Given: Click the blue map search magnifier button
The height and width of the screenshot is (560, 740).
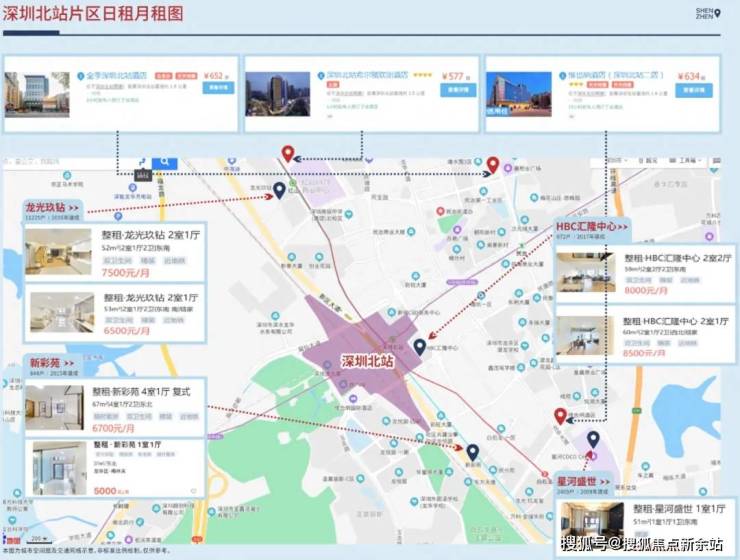Looking at the screenshot, I should tap(165, 163).
